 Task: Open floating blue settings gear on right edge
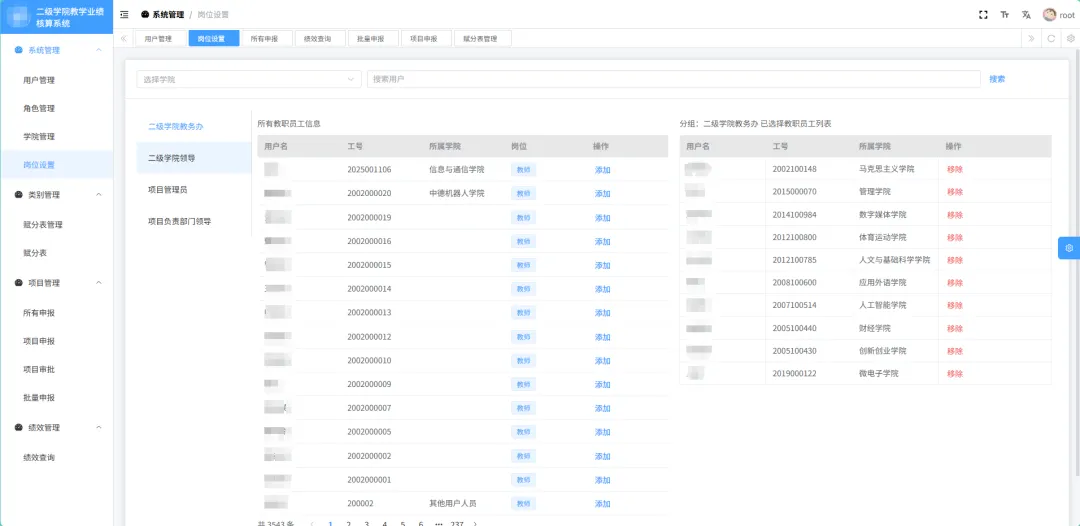tap(1069, 248)
